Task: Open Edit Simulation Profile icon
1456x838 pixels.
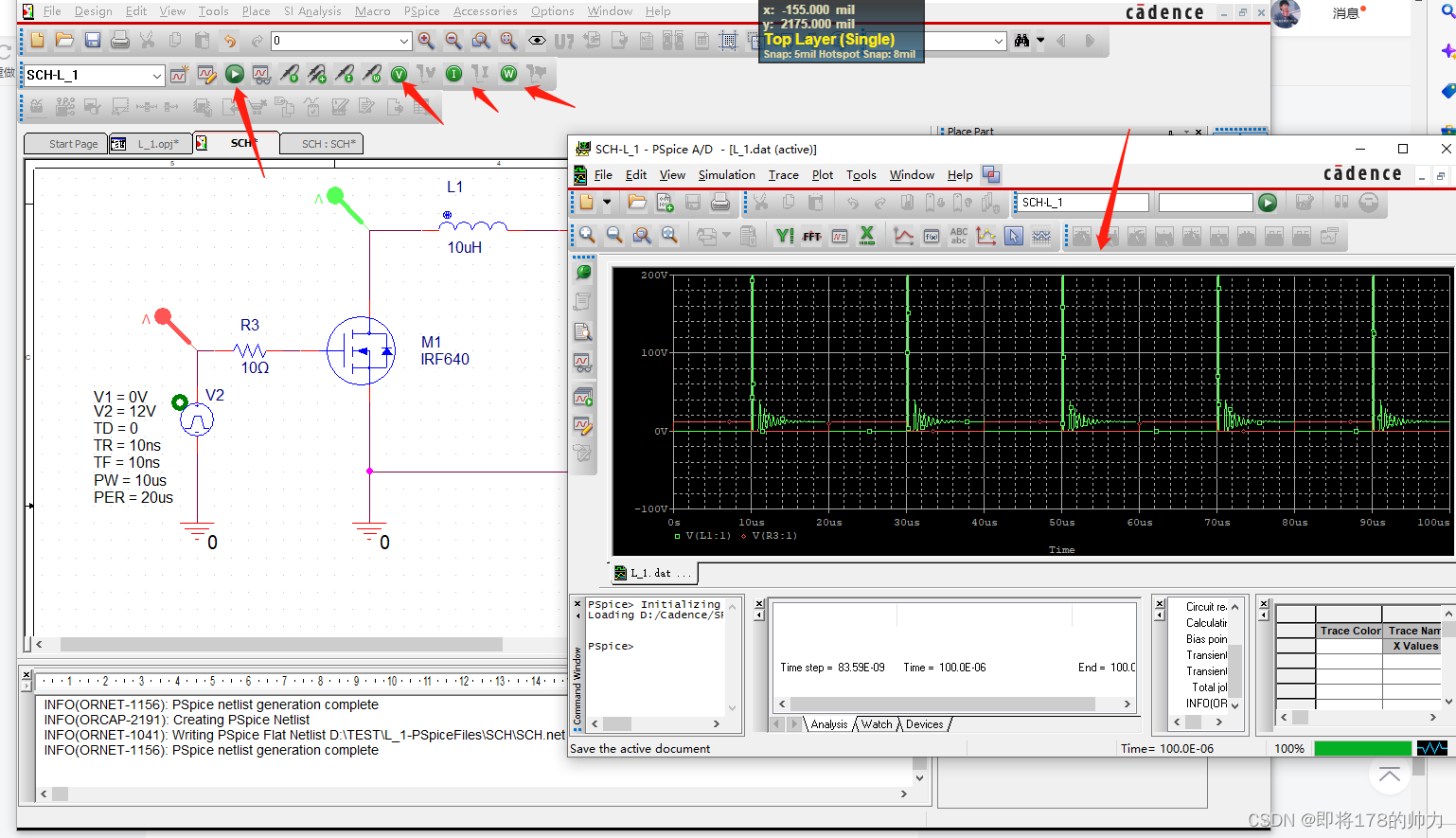Action: click(x=206, y=74)
